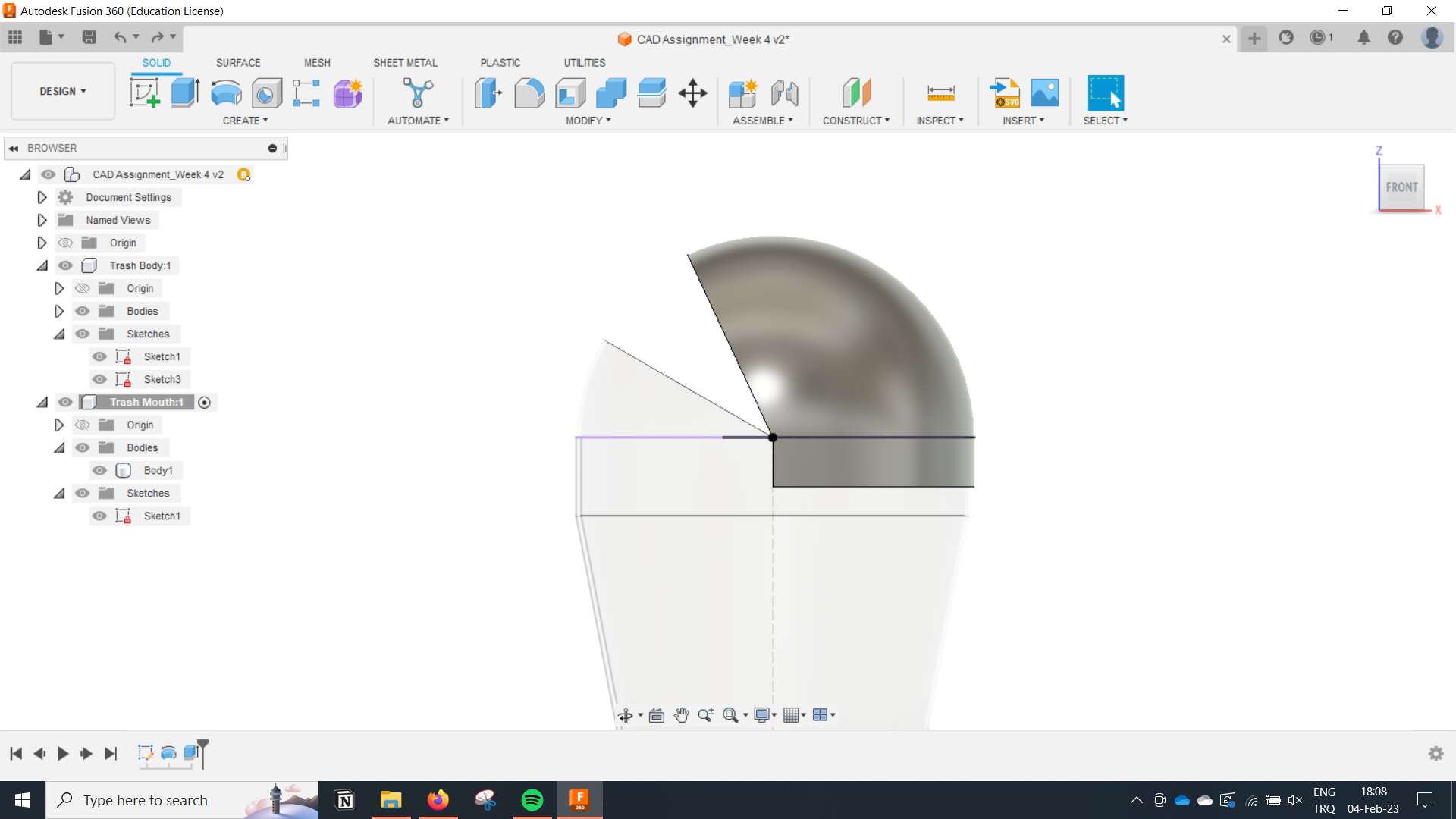Image resolution: width=1456 pixels, height=819 pixels.
Task: Collapse the Trash Body:1 component
Action: coord(42,266)
